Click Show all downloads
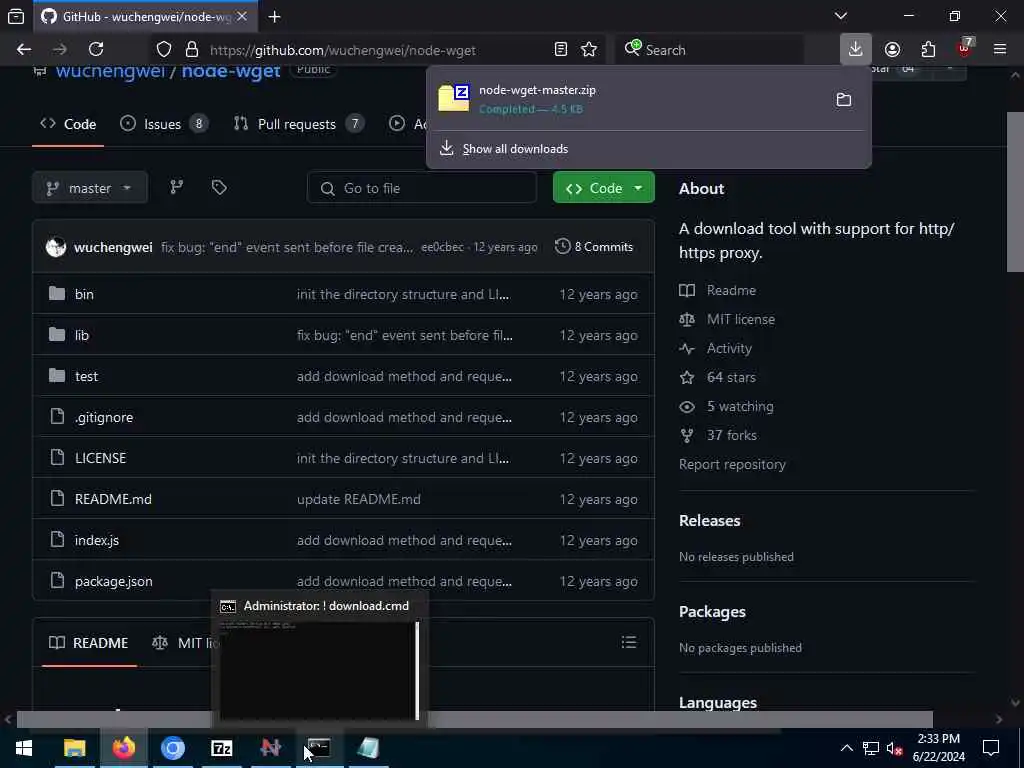 tap(515, 149)
